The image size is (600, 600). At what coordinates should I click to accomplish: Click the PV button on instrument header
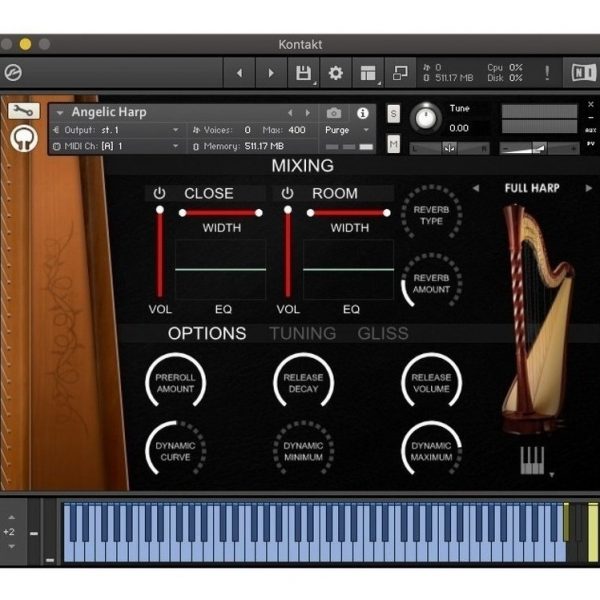pyautogui.click(x=590, y=143)
